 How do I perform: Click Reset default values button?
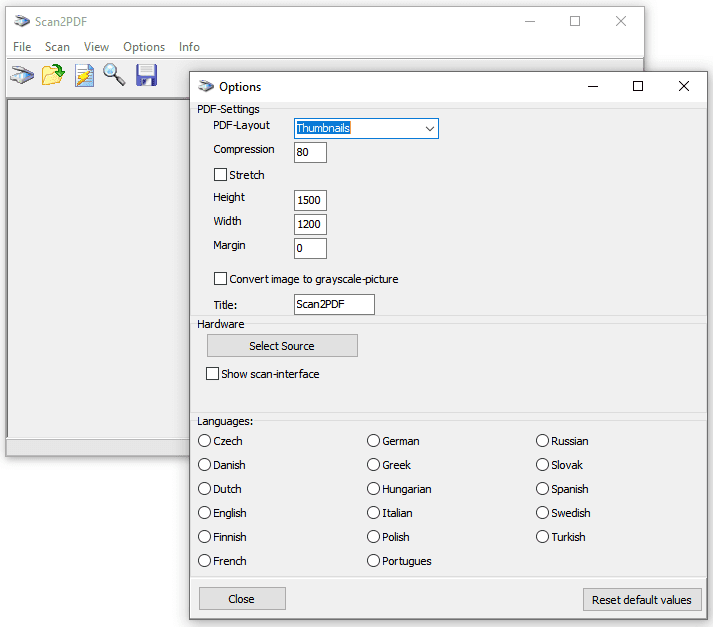642,600
